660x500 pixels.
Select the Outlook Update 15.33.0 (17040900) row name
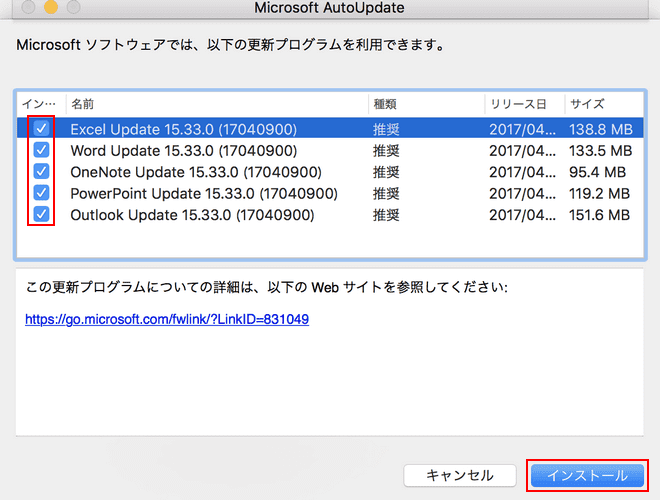[x=192, y=215]
